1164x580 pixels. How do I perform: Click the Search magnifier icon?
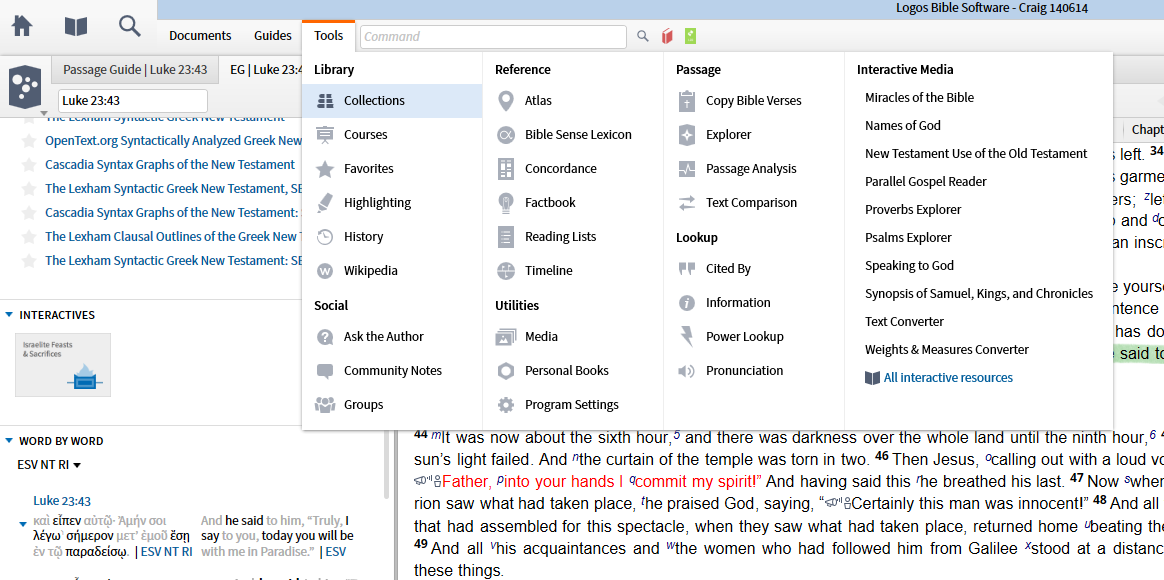[x=130, y=26]
